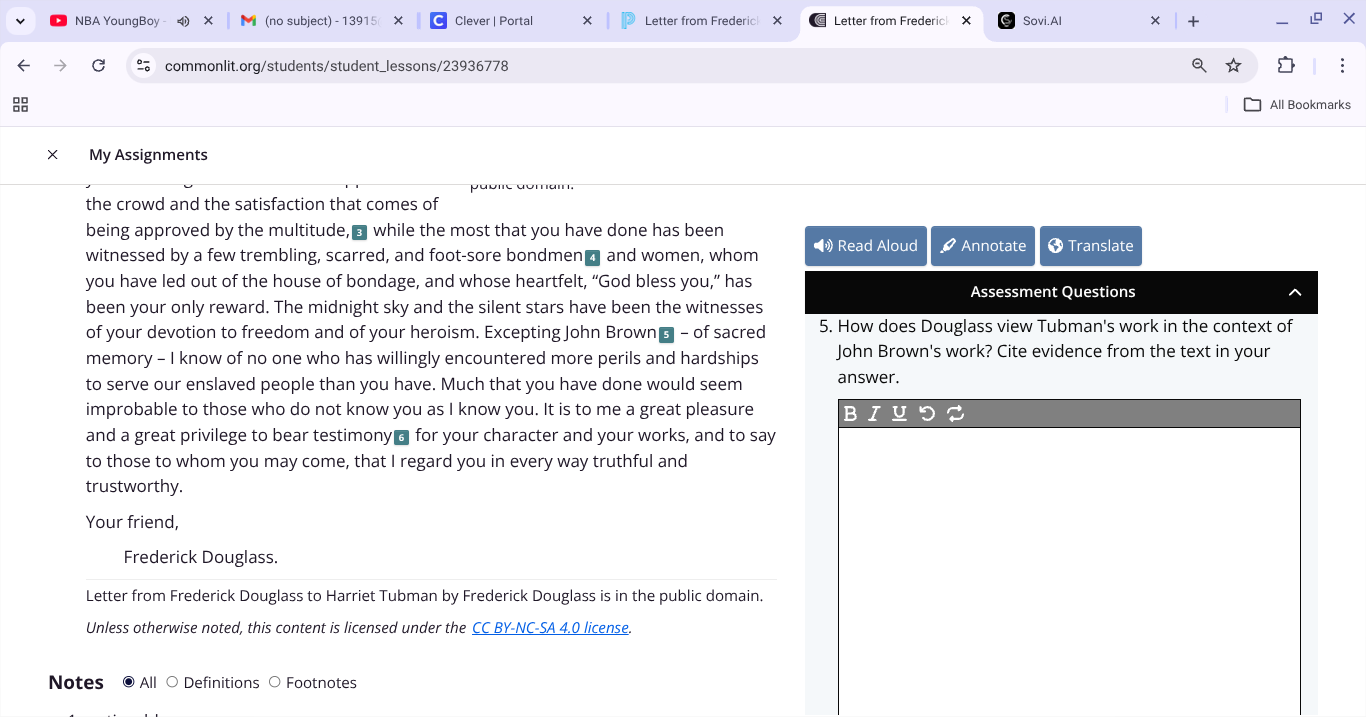Open the CC BY-NC-SA 4.0 license link
The image size is (1366, 717).
550,627
